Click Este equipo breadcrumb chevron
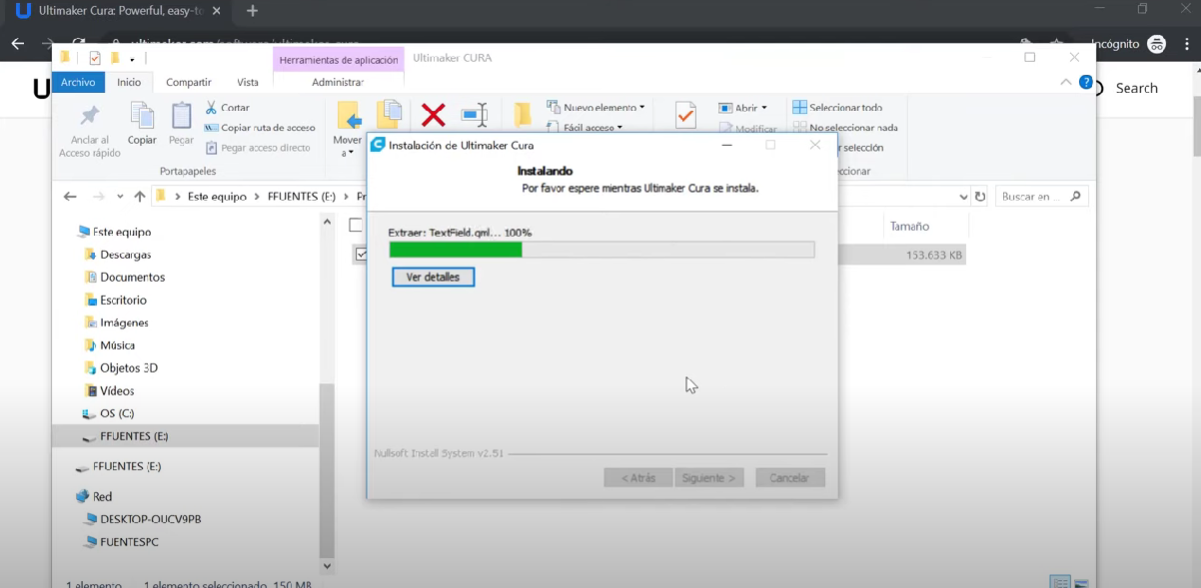The width and height of the screenshot is (1201, 588). [256, 197]
